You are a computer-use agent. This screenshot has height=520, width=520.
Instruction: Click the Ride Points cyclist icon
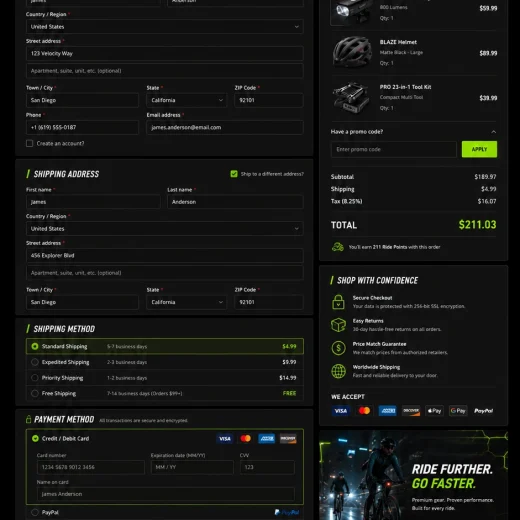[x=338, y=247]
